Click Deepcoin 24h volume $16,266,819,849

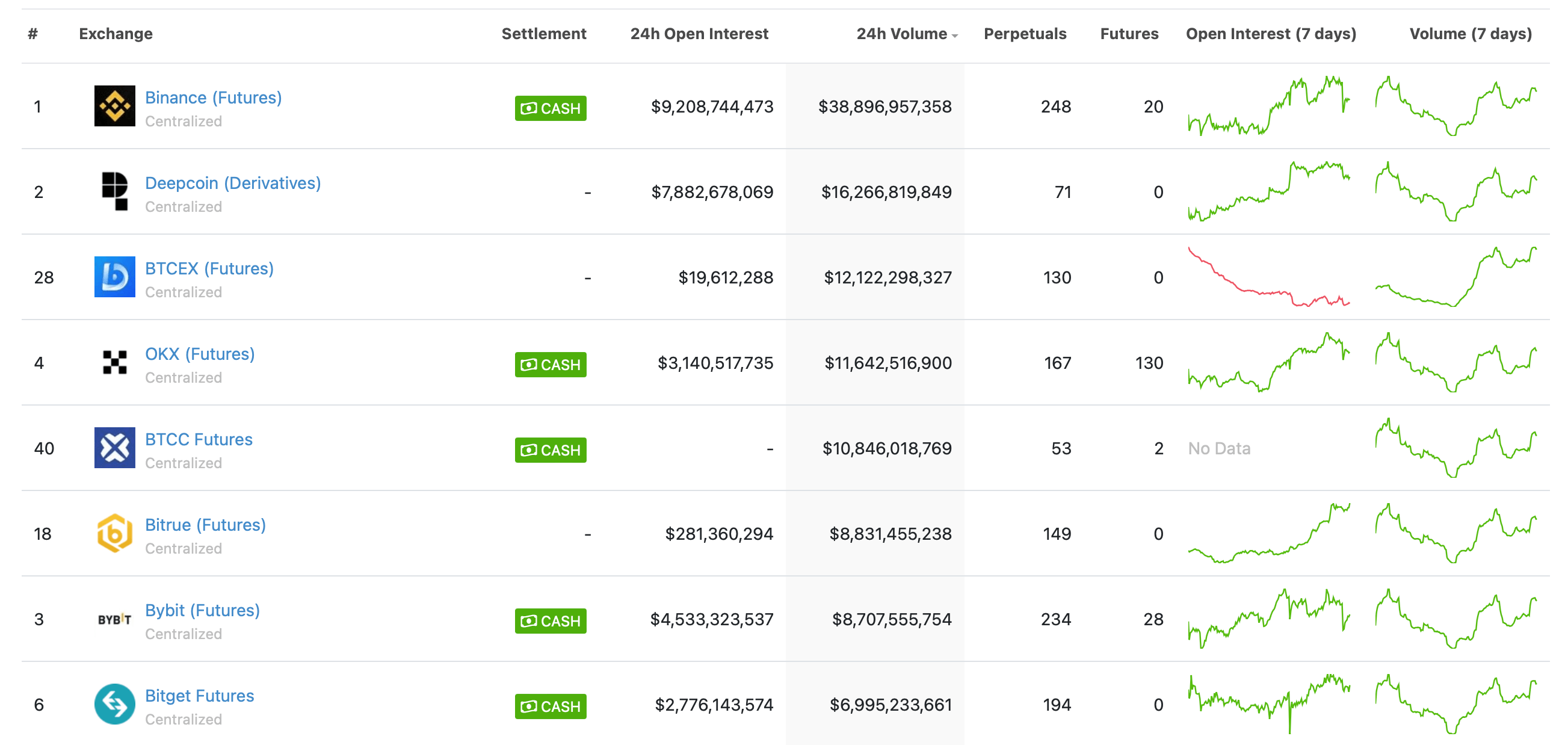pos(886,192)
